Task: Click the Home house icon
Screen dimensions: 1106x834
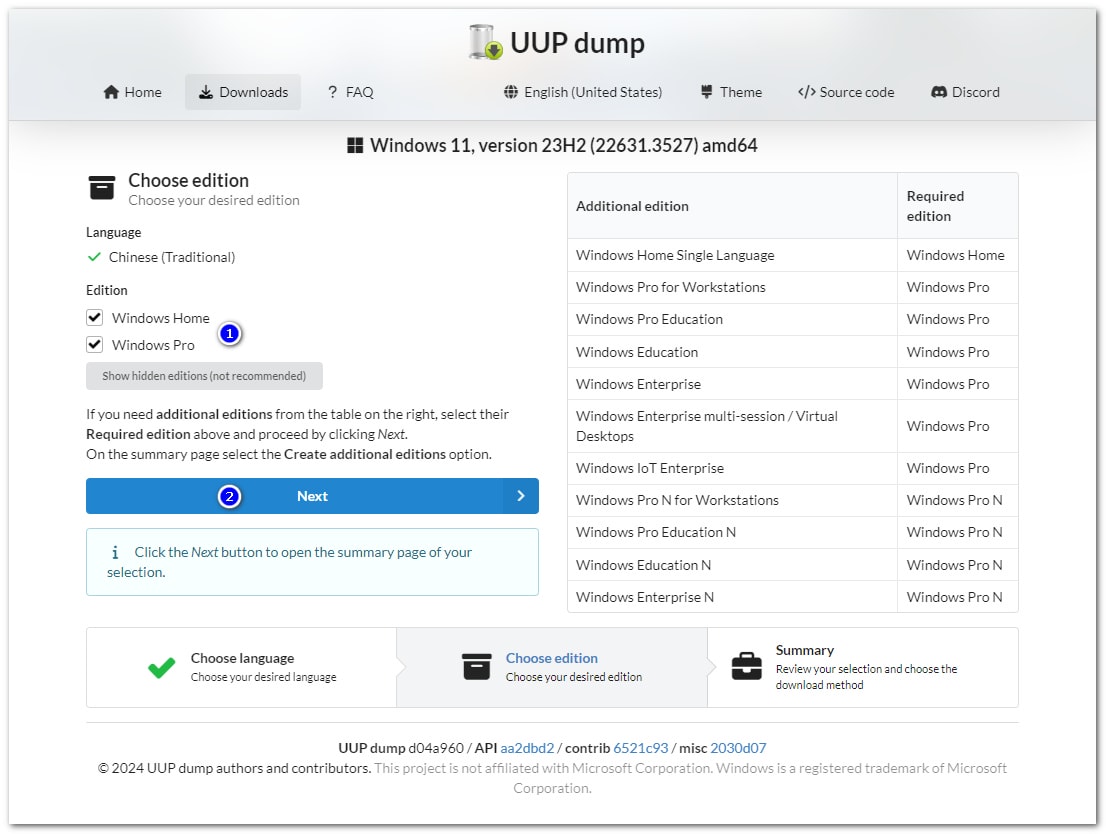Action: tap(111, 92)
